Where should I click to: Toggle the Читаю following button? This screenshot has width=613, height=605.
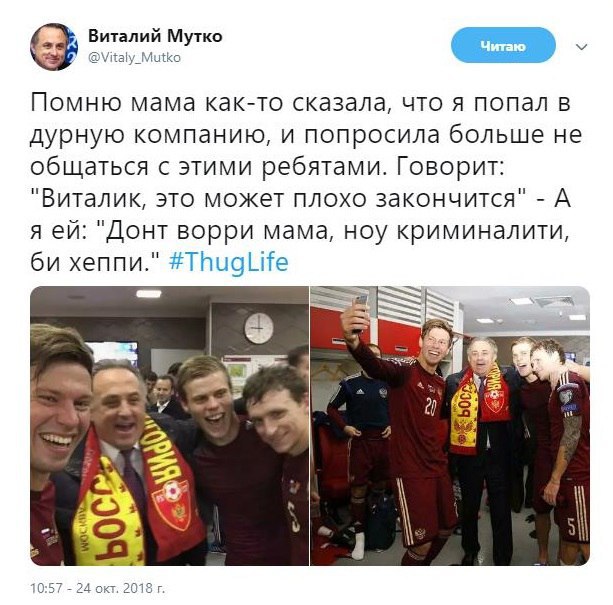503,45
